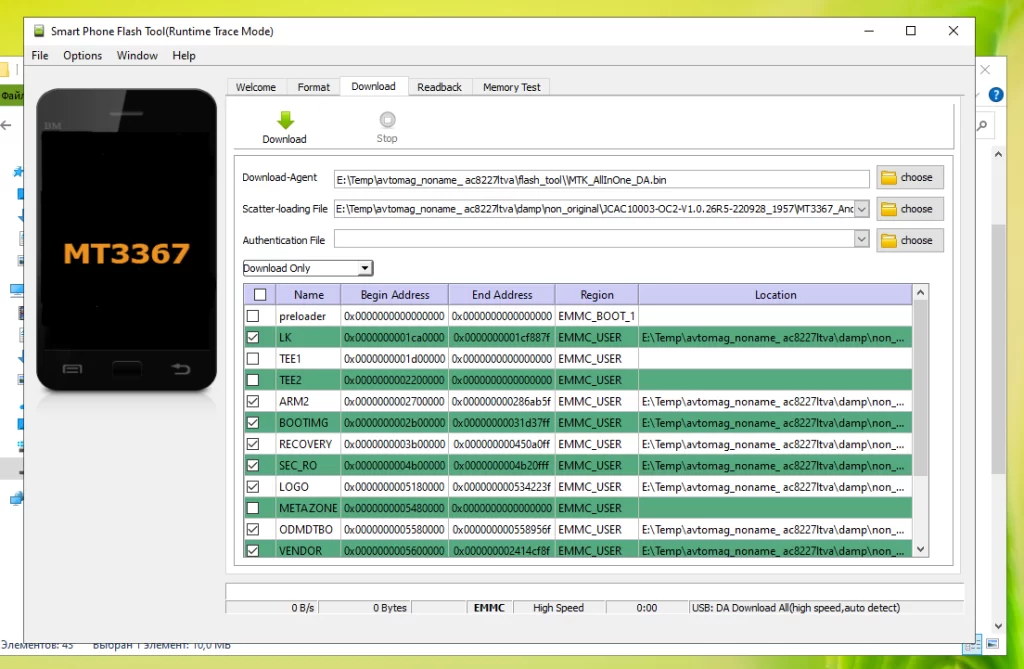Click the Name column header
Viewport: 1024px width, 669px height.
pos(308,295)
